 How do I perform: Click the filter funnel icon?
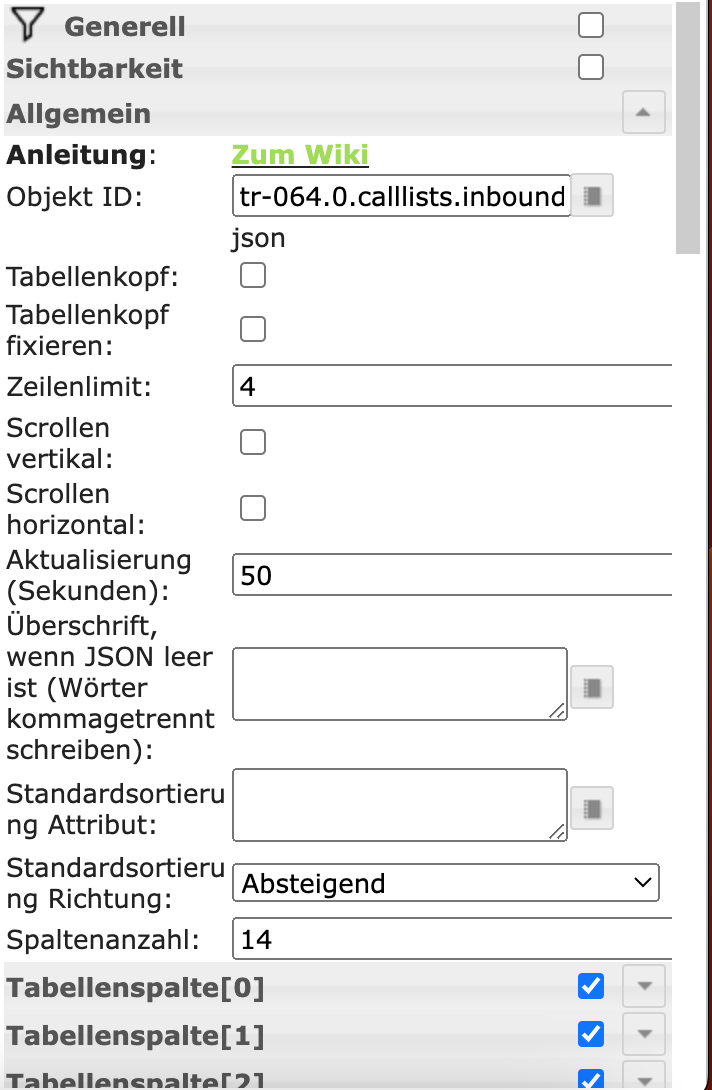pos(27,24)
